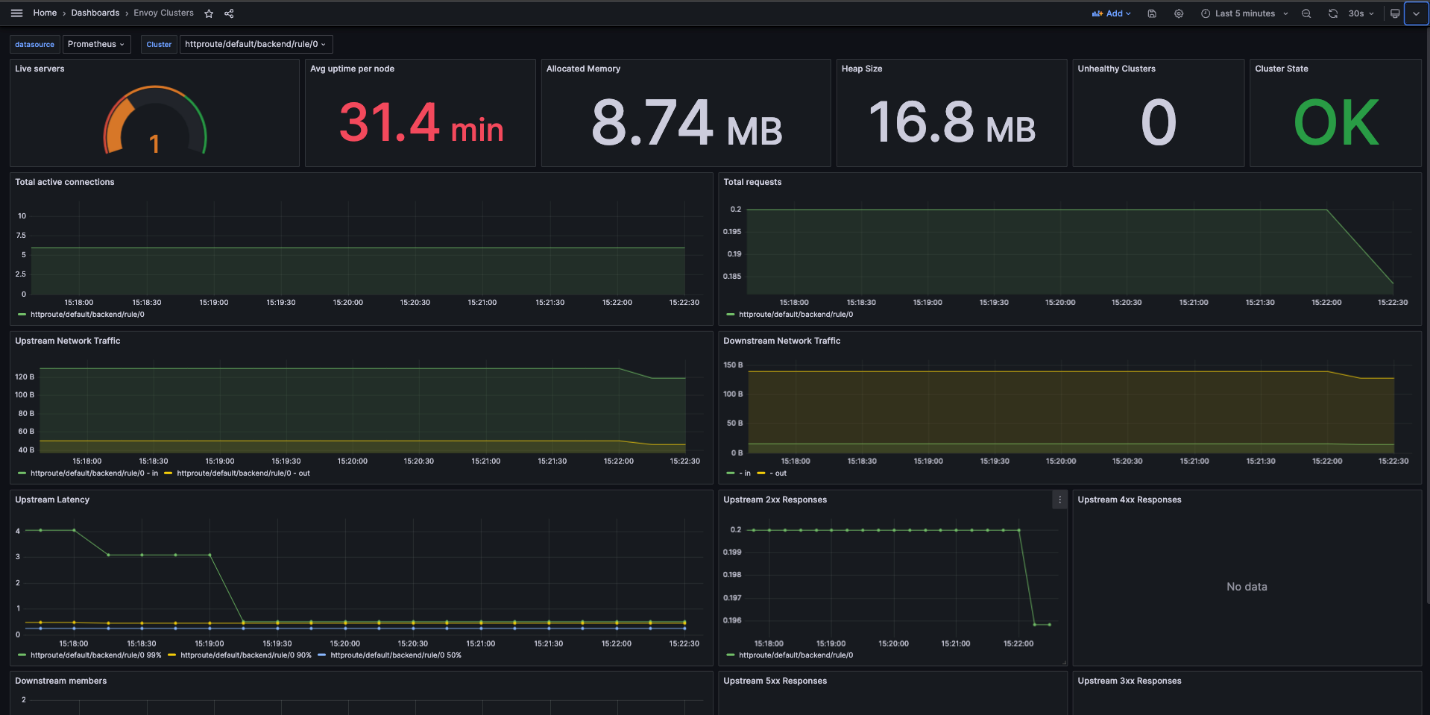Open the 30s refresh interval dropdown

pos(1360,14)
